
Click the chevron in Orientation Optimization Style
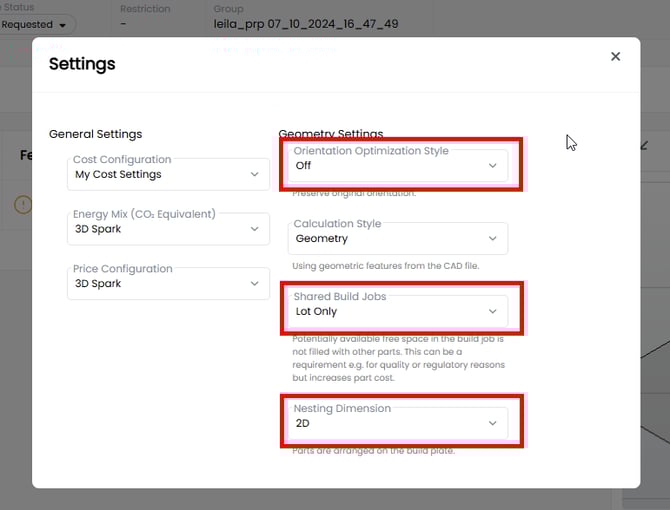click(x=492, y=166)
